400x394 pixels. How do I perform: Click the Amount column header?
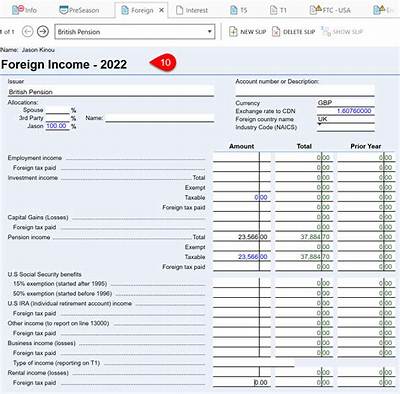(x=242, y=146)
